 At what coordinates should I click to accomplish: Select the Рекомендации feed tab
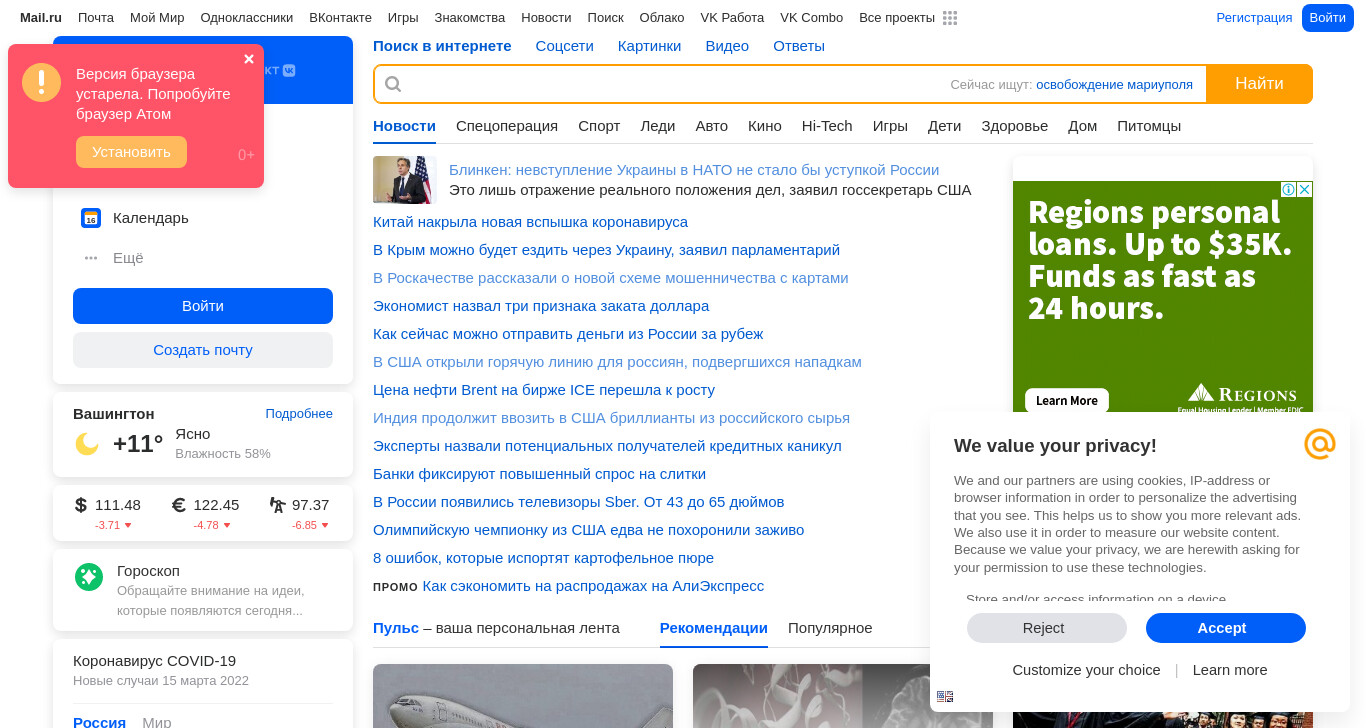(x=714, y=628)
